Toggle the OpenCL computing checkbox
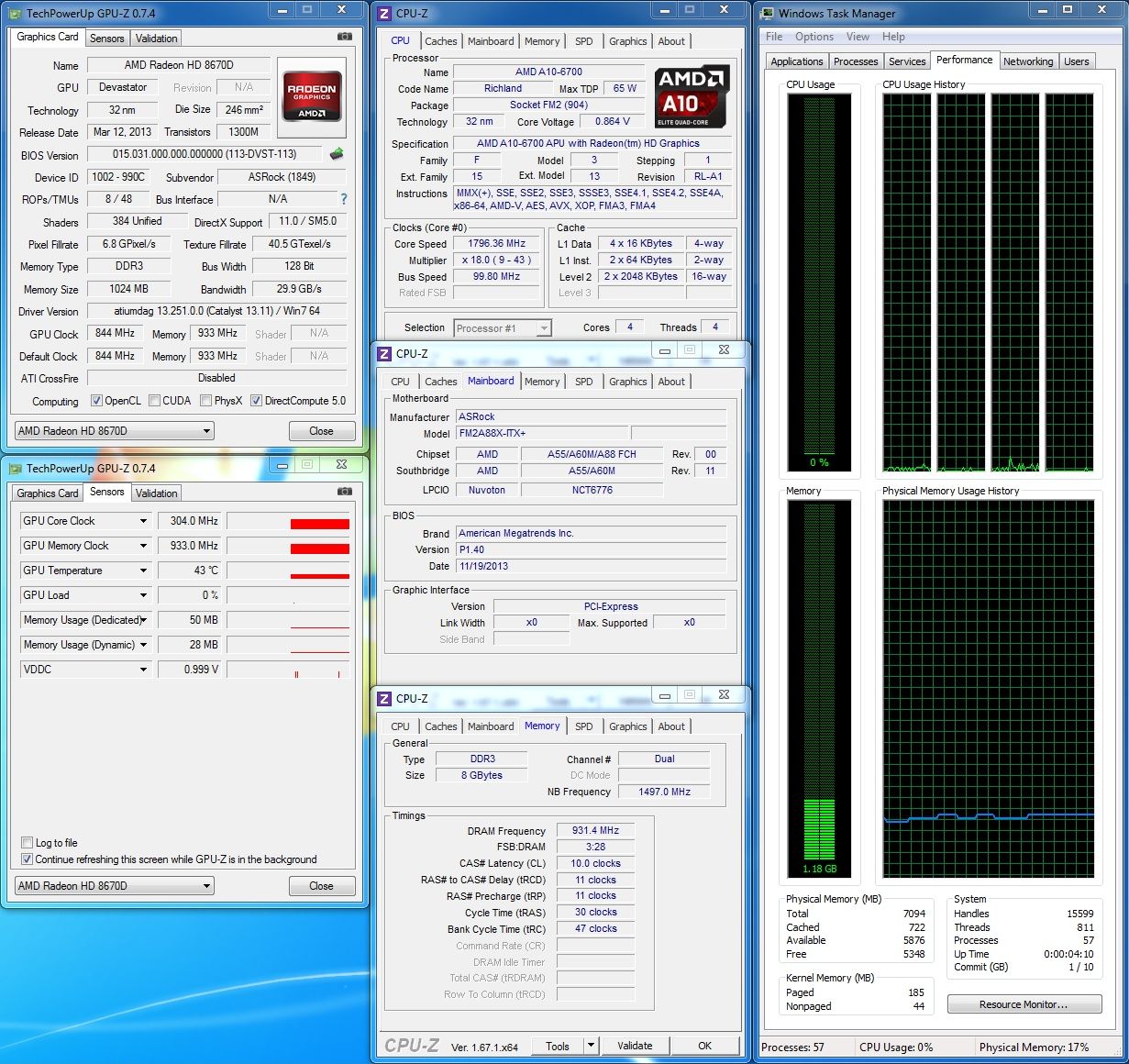1129x1064 pixels. pyautogui.click(x=96, y=401)
